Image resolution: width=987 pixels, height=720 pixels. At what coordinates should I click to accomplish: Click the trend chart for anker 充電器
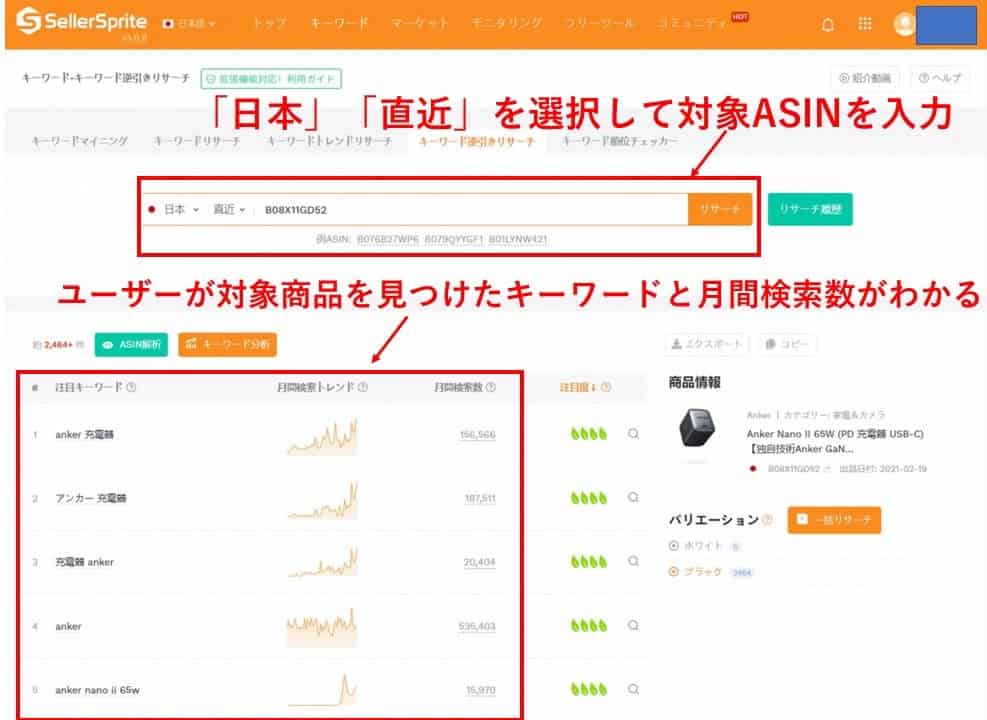322,436
